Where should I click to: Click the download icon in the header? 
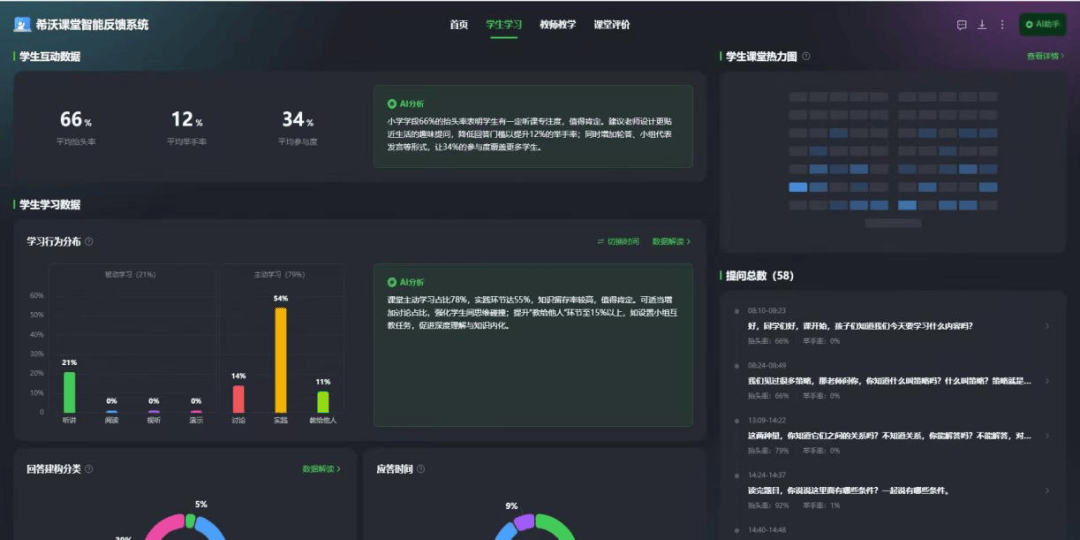point(982,25)
